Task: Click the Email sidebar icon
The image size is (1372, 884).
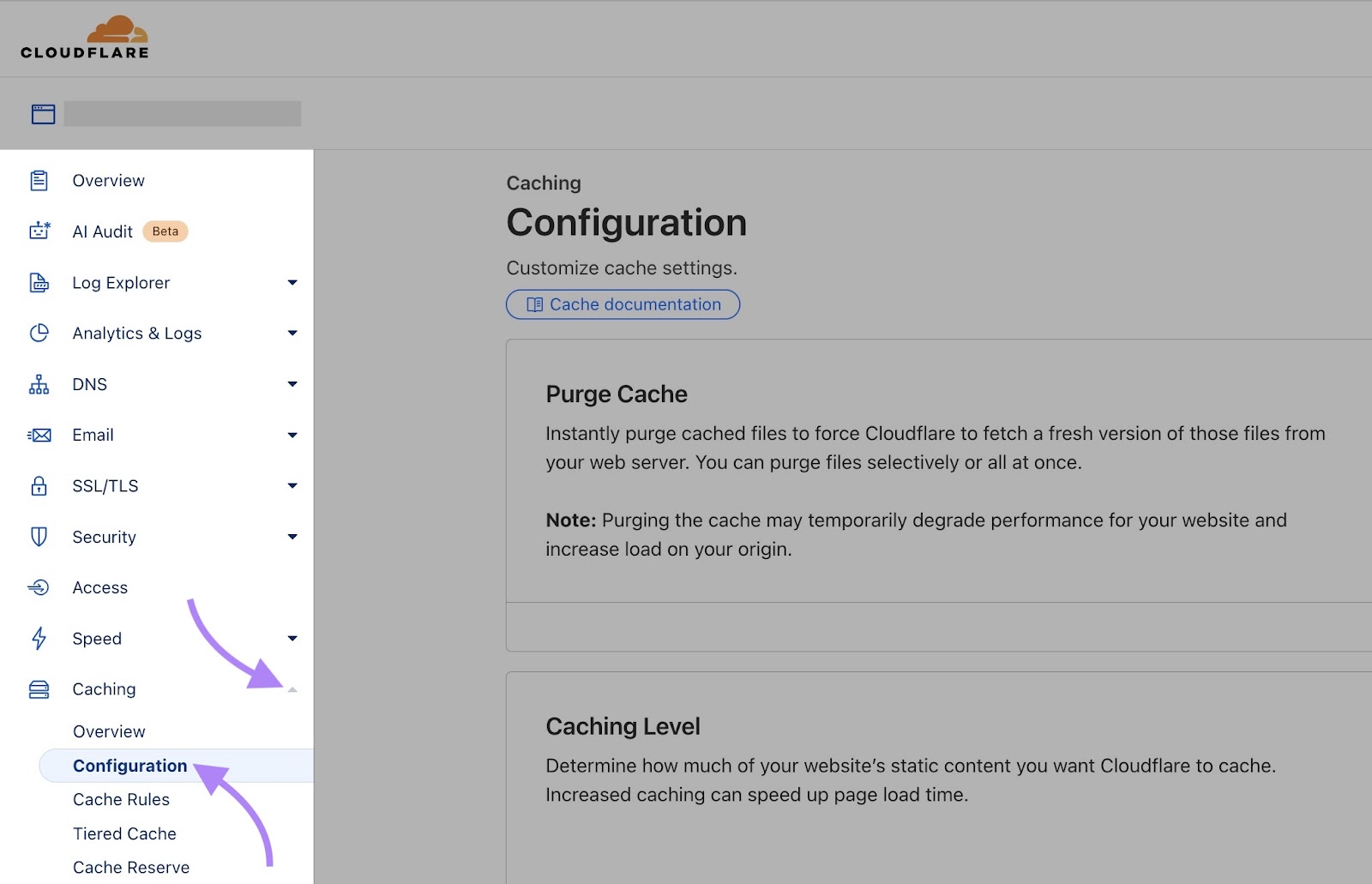Action: [39, 435]
